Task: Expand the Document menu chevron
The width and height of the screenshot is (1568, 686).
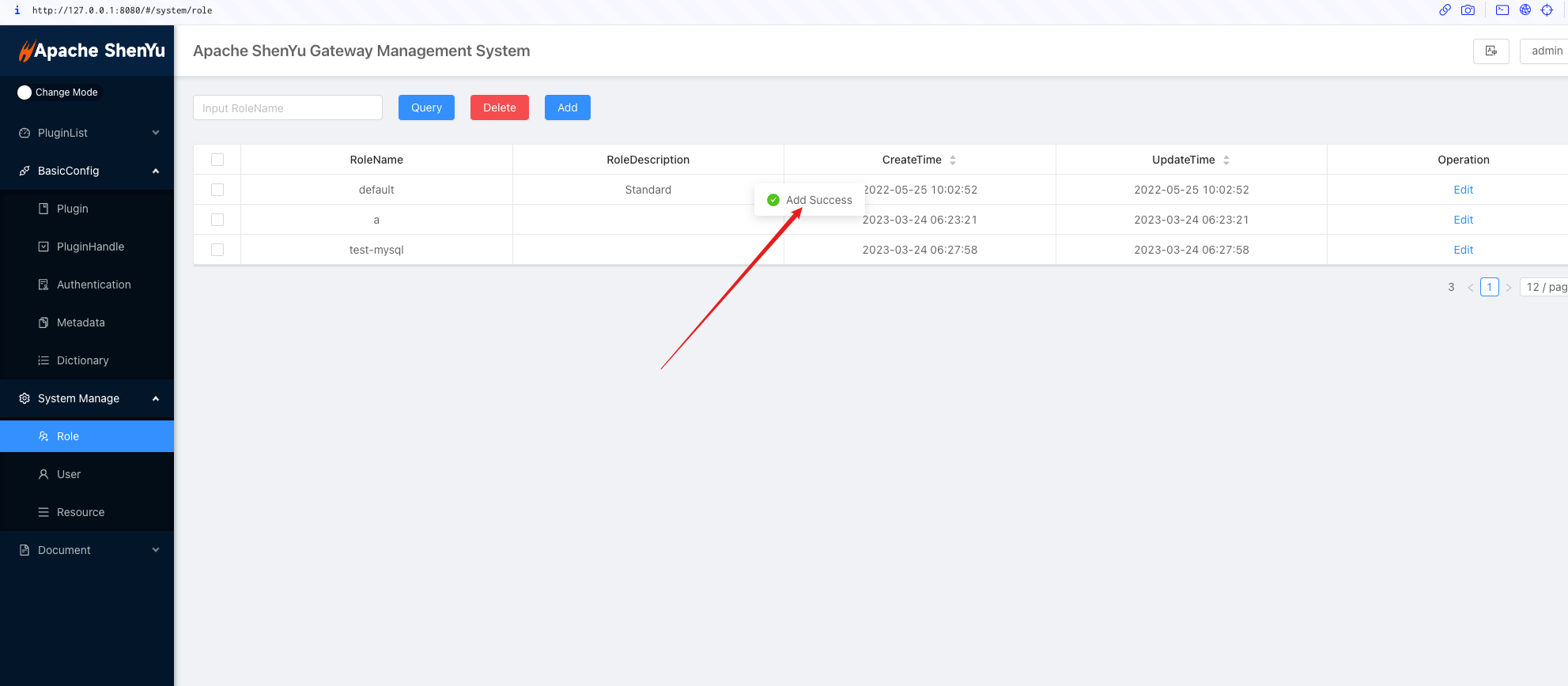Action: tap(156, 550)
